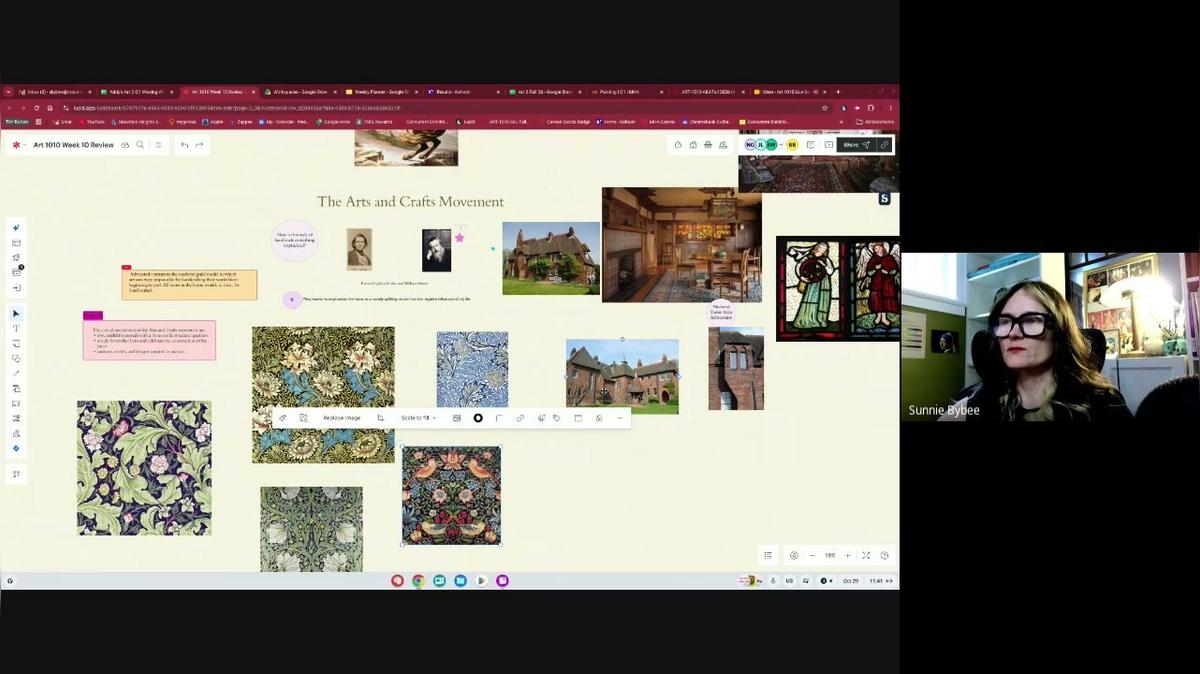Click The Arts and Crafts Movement heading
Viewport: 1200px width, 674px height.
(x=410, y=202)
